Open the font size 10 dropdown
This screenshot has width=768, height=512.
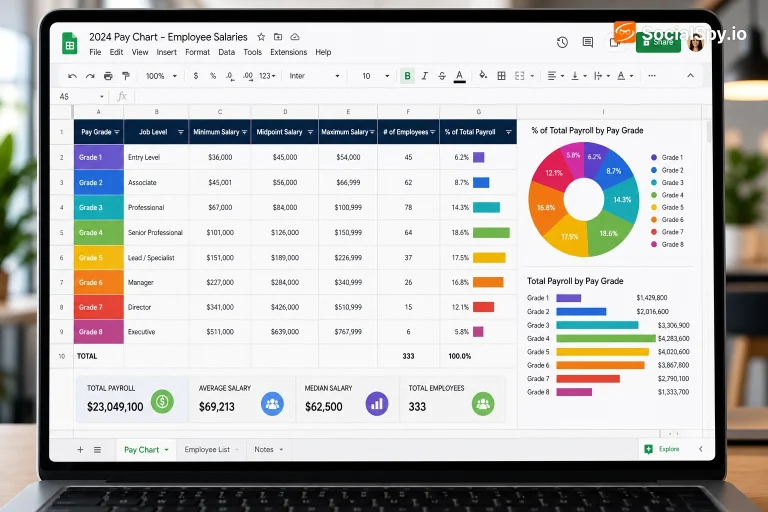tap(376, 76)
